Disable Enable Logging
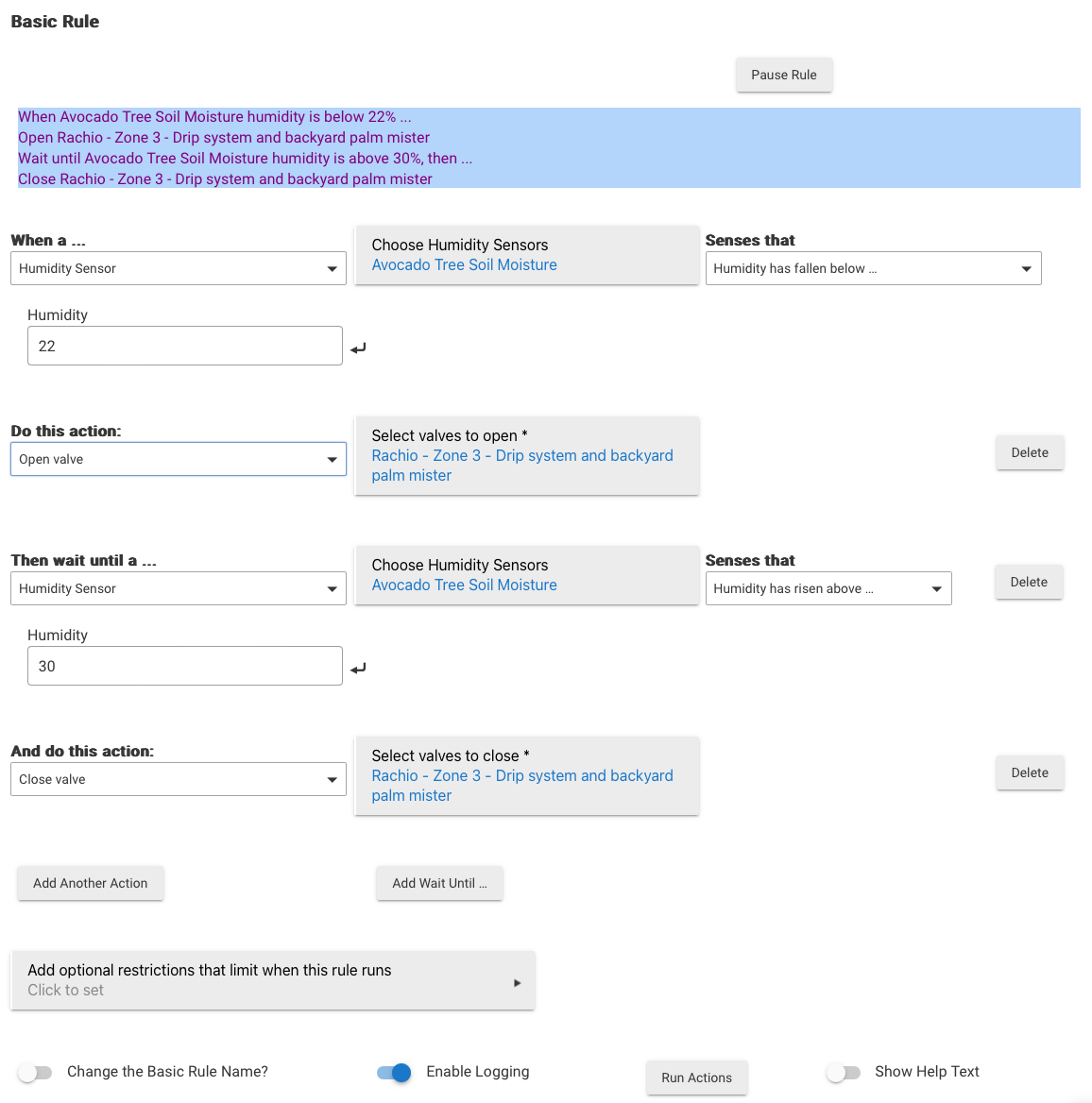Image resolution: width=1092 pixels, height=1103 pixels. [392, 1072]
